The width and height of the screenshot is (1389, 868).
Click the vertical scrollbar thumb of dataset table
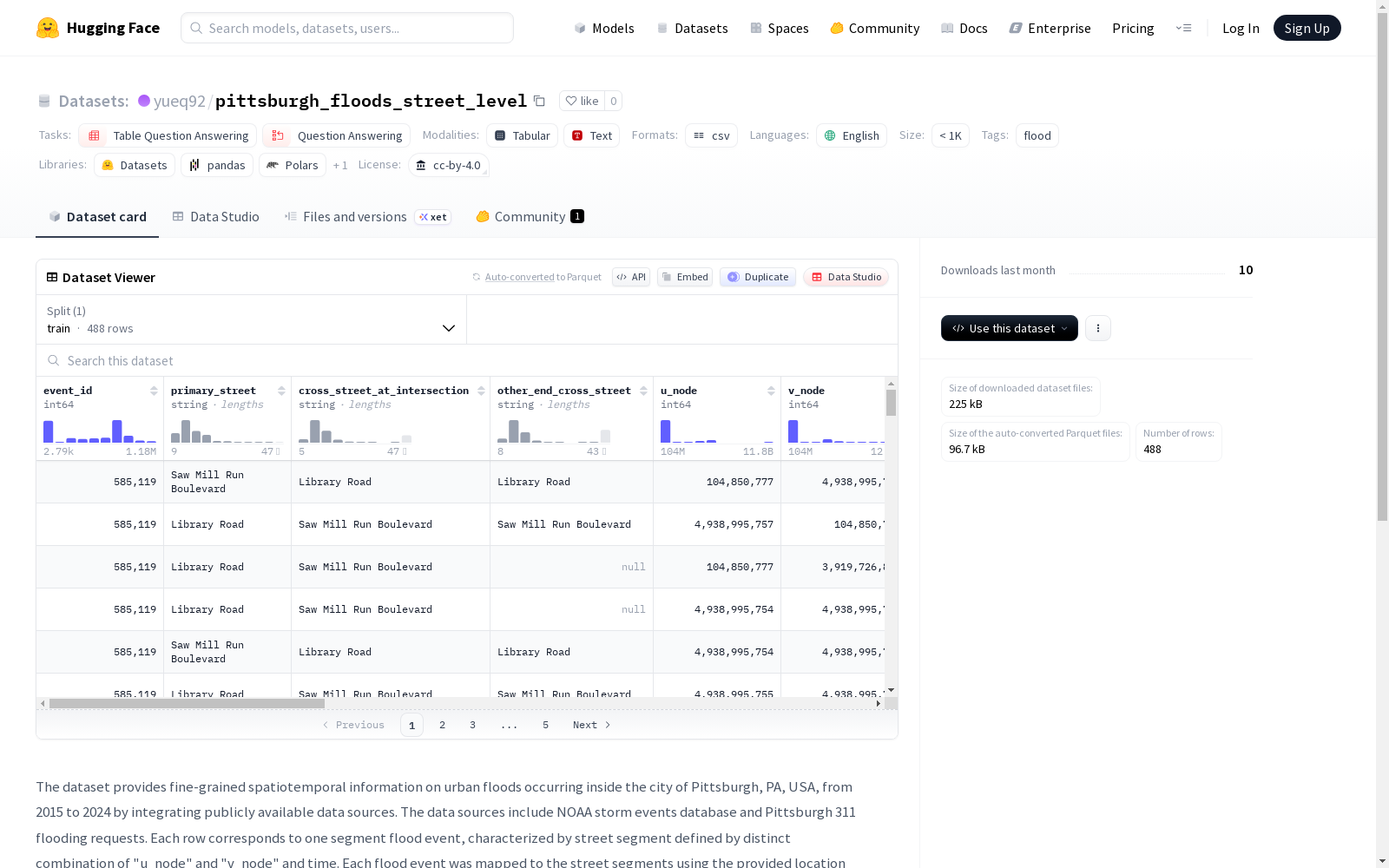891,403
